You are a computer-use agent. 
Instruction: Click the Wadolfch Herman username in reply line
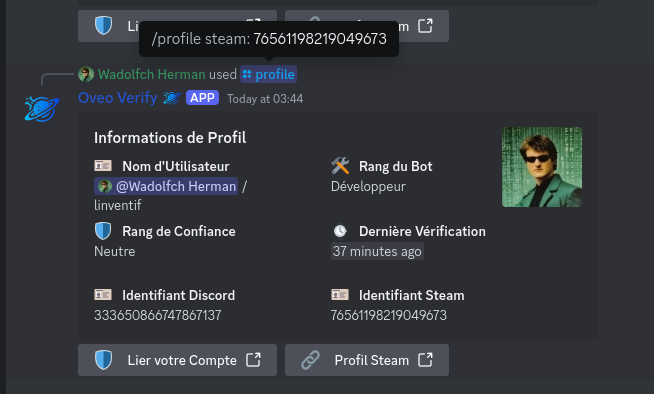point(152,74)
